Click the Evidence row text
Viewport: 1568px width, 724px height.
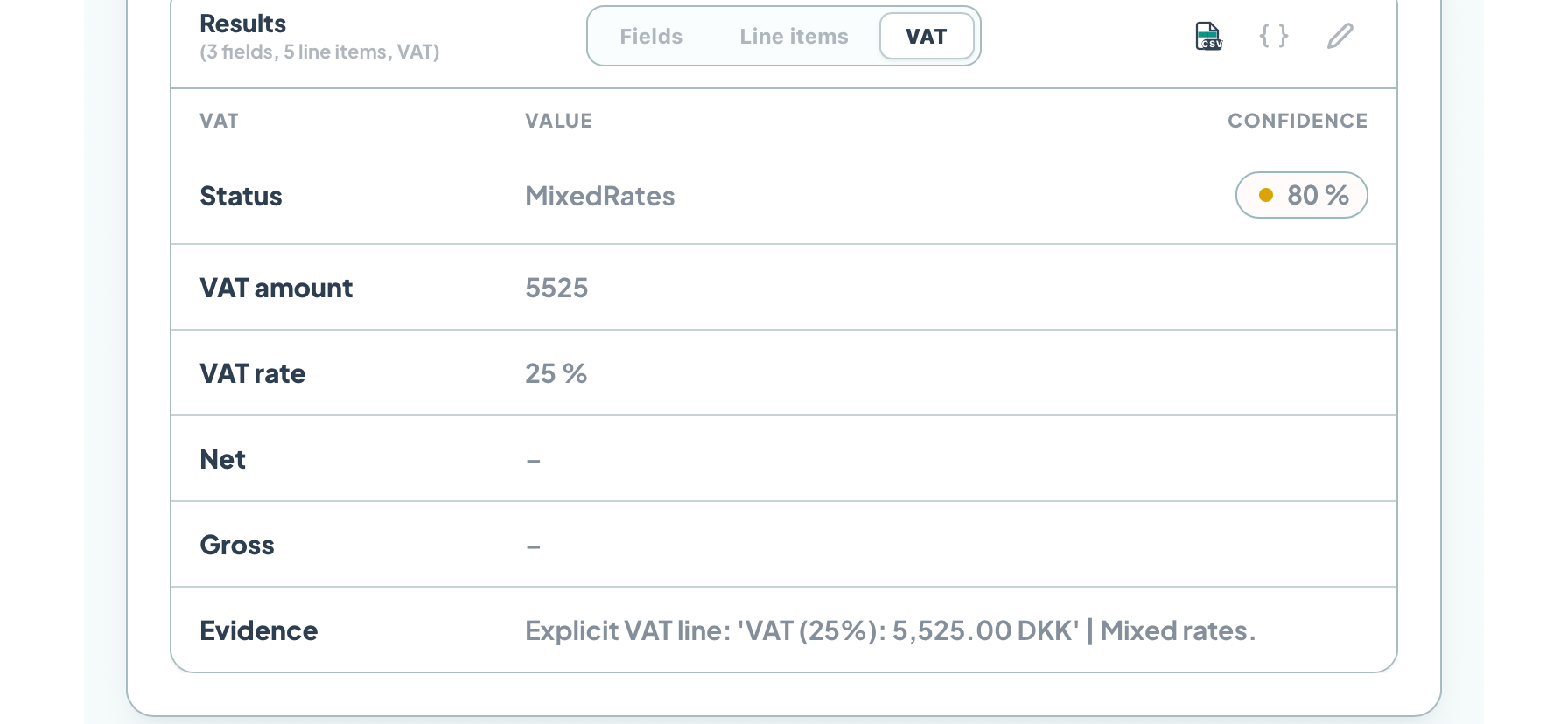(x=890, y=630)
